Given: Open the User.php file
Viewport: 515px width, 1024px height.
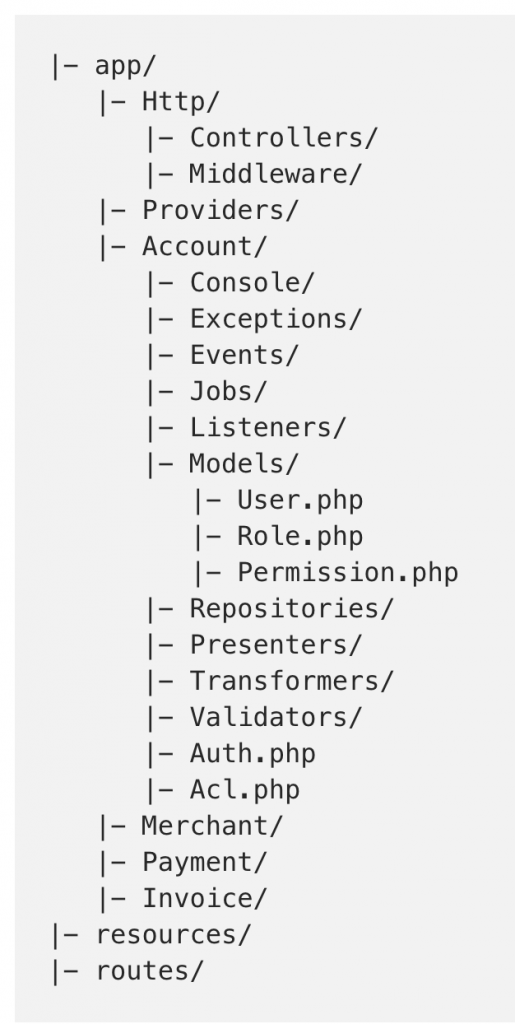Looking at the screenshot, I should click(x=300, y=500).
